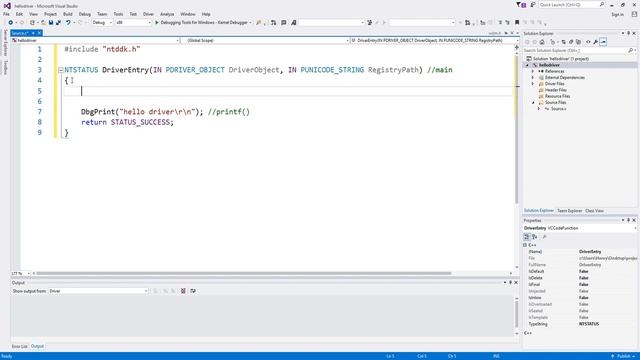This screenshot has height=360, width=640.
Task: Click the bookmark toolbar icon
Action: pos(517,22)
